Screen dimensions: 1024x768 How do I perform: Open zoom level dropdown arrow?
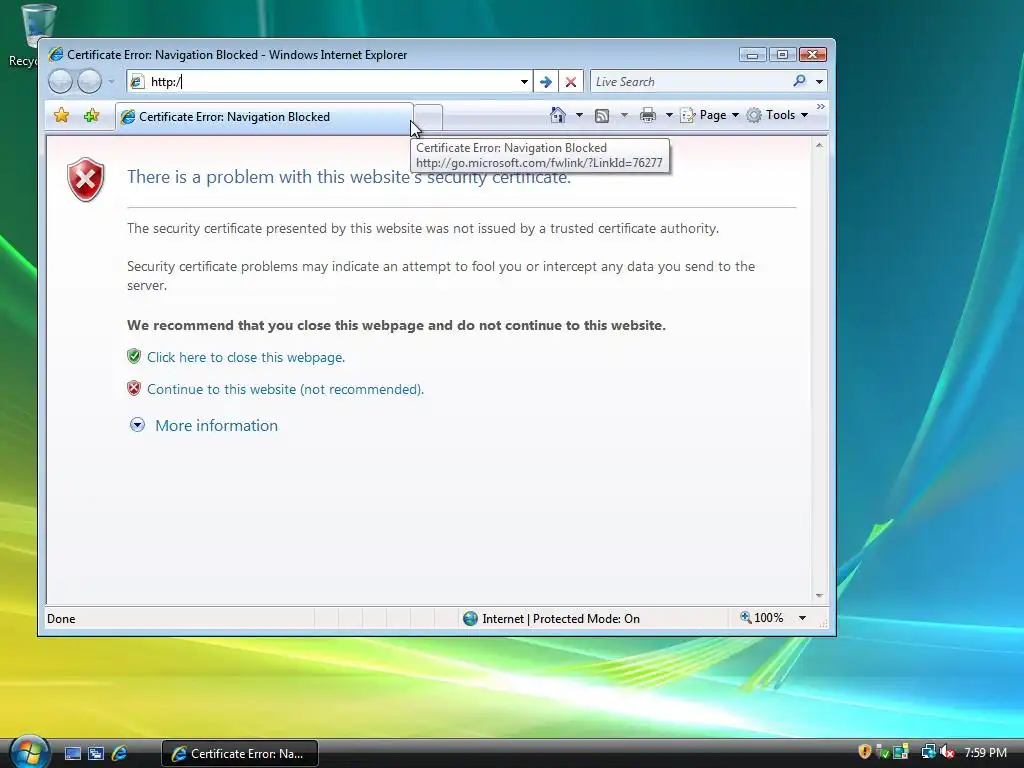point(802,618)
